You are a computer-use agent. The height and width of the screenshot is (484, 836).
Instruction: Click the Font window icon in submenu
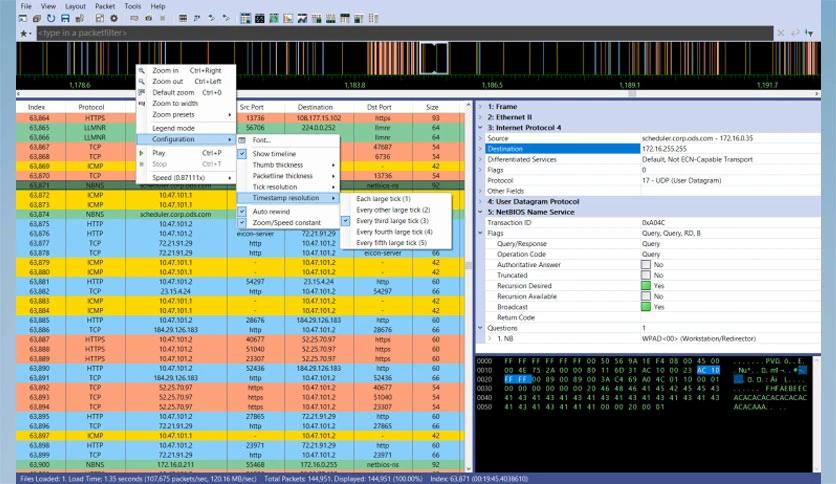242,140
